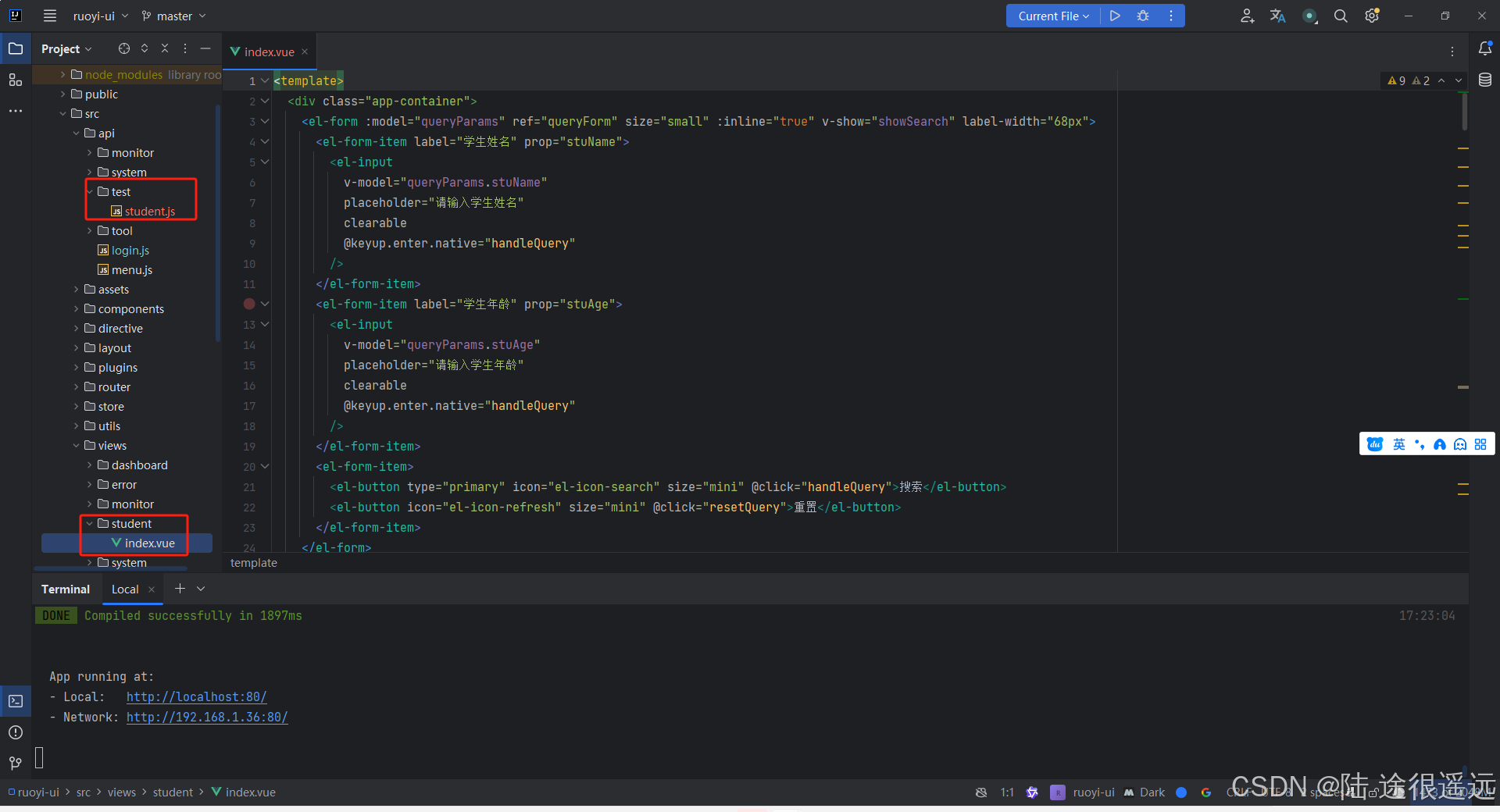Toggle breakpoint on line 12
Screen dimensions: 1500x812
(249, 304)
